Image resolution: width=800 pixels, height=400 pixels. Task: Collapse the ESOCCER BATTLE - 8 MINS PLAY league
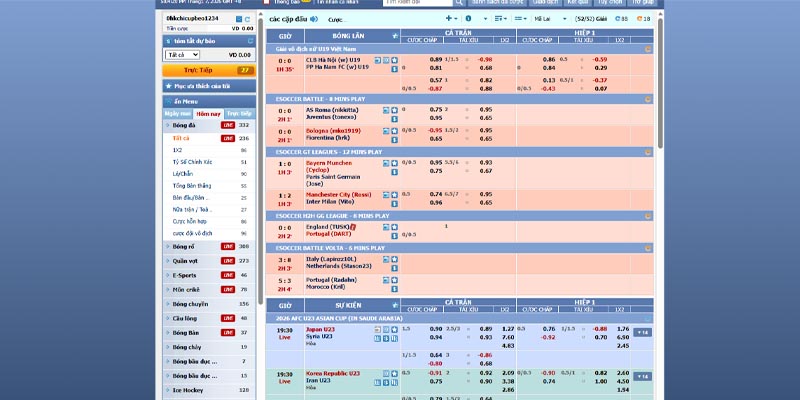649,98
